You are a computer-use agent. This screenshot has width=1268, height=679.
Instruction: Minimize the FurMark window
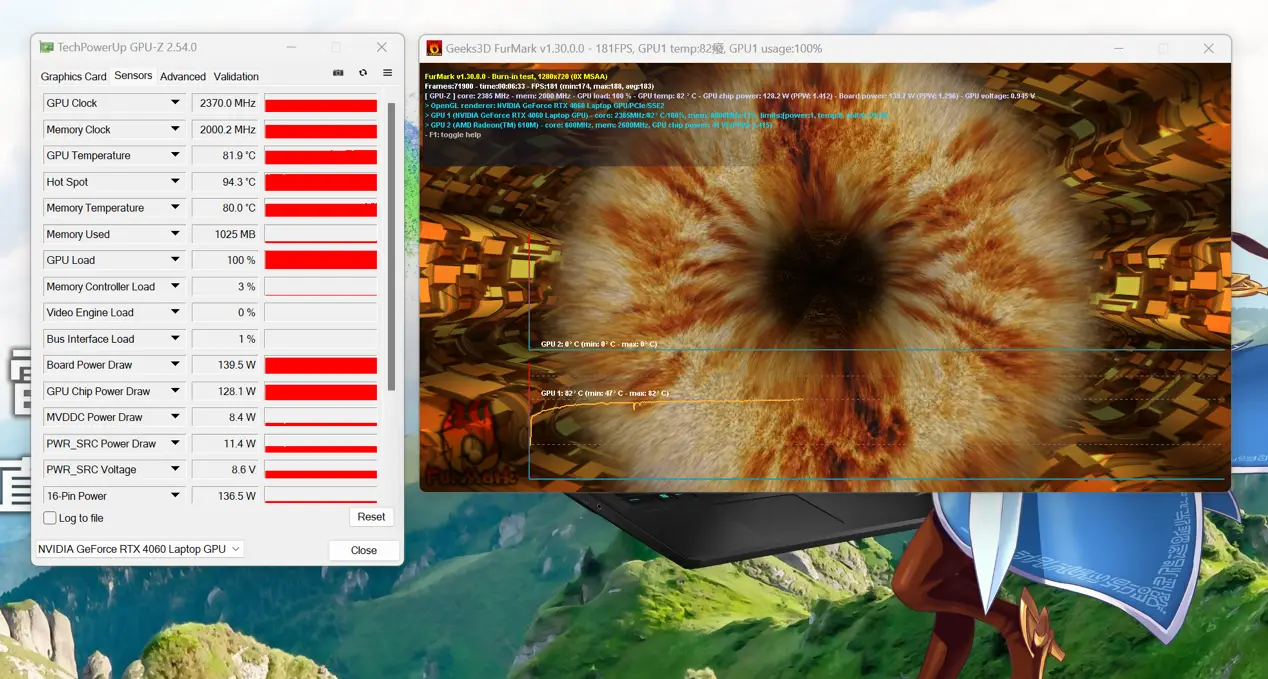pos(1119,48)
